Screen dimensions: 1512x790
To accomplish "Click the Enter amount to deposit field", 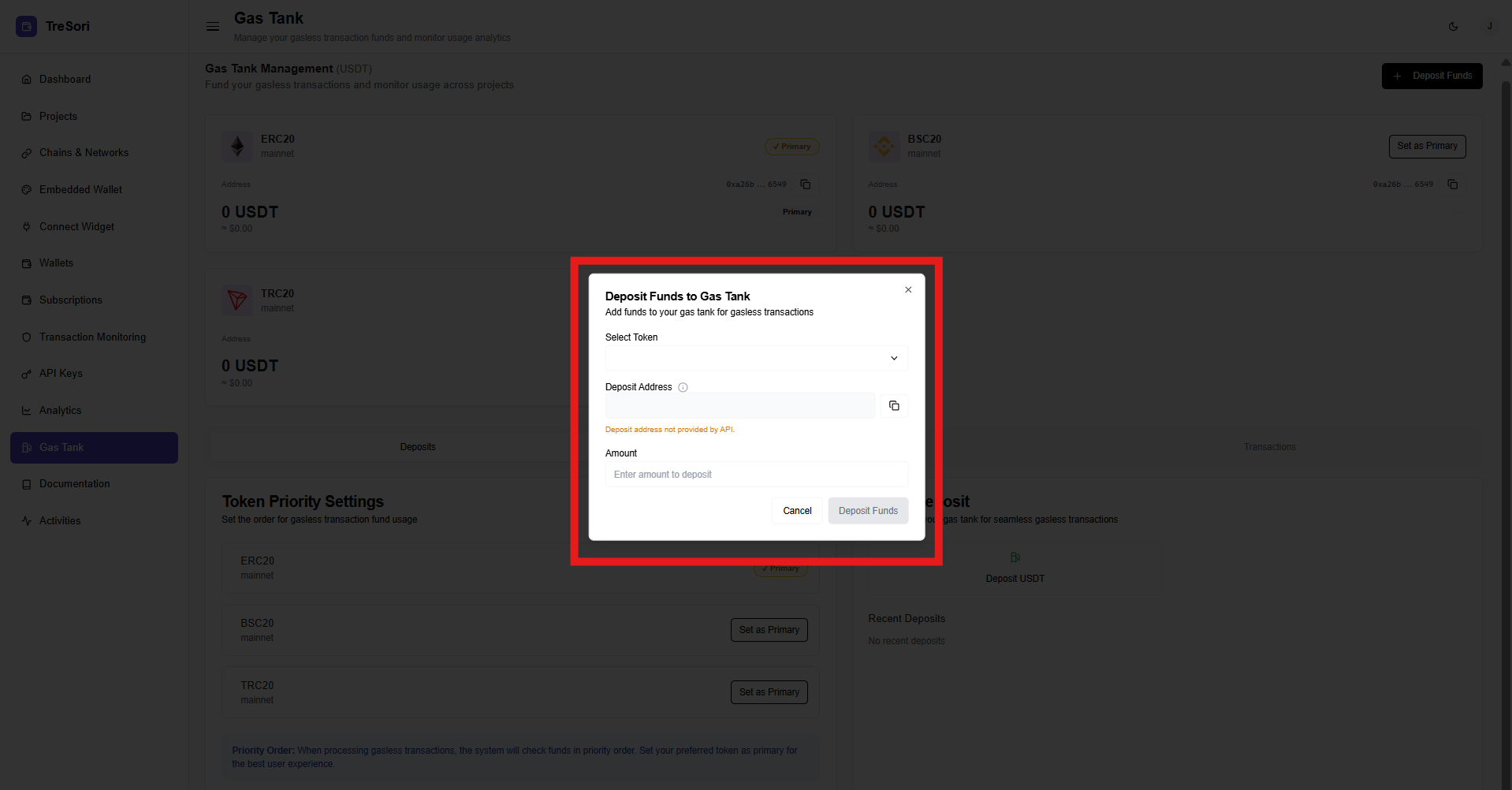I will [x=756, y=475].
